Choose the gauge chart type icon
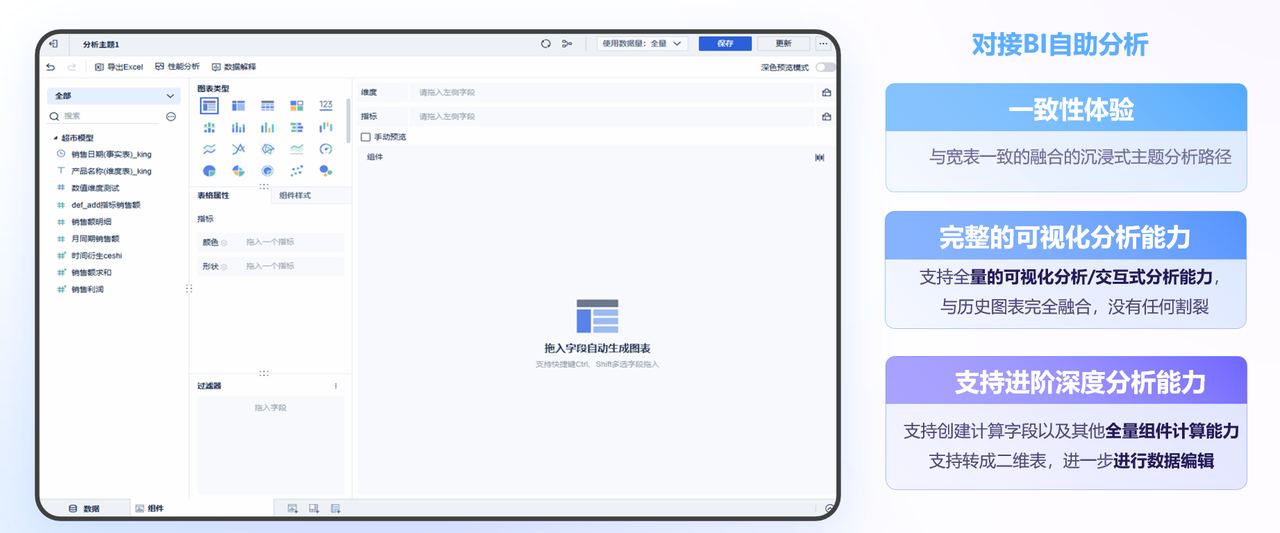The width and height of the screenshot is (1280, 533). pyautogui.click(x=326, y=149)
